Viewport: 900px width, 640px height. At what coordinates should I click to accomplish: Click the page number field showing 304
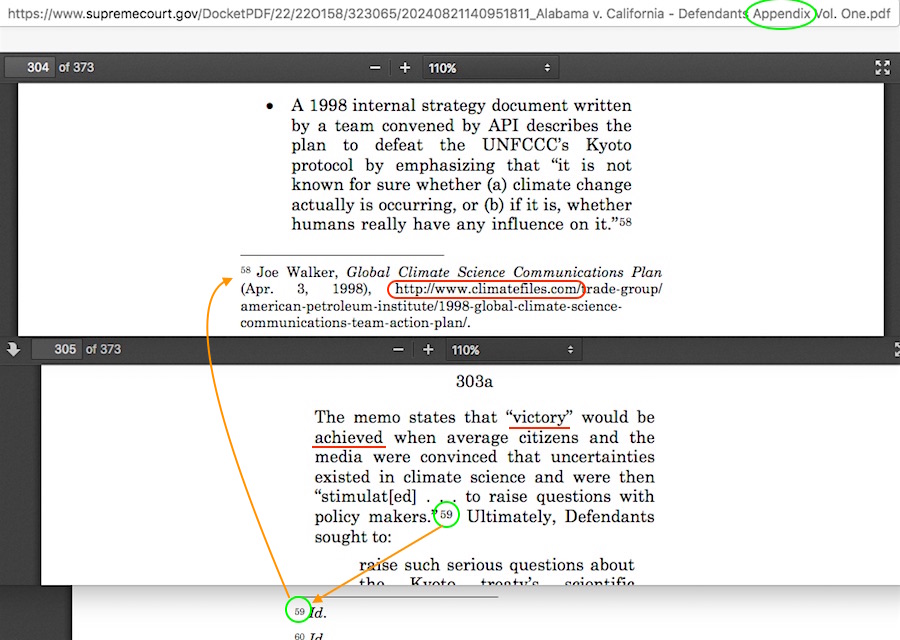click(x=28, y=68)
